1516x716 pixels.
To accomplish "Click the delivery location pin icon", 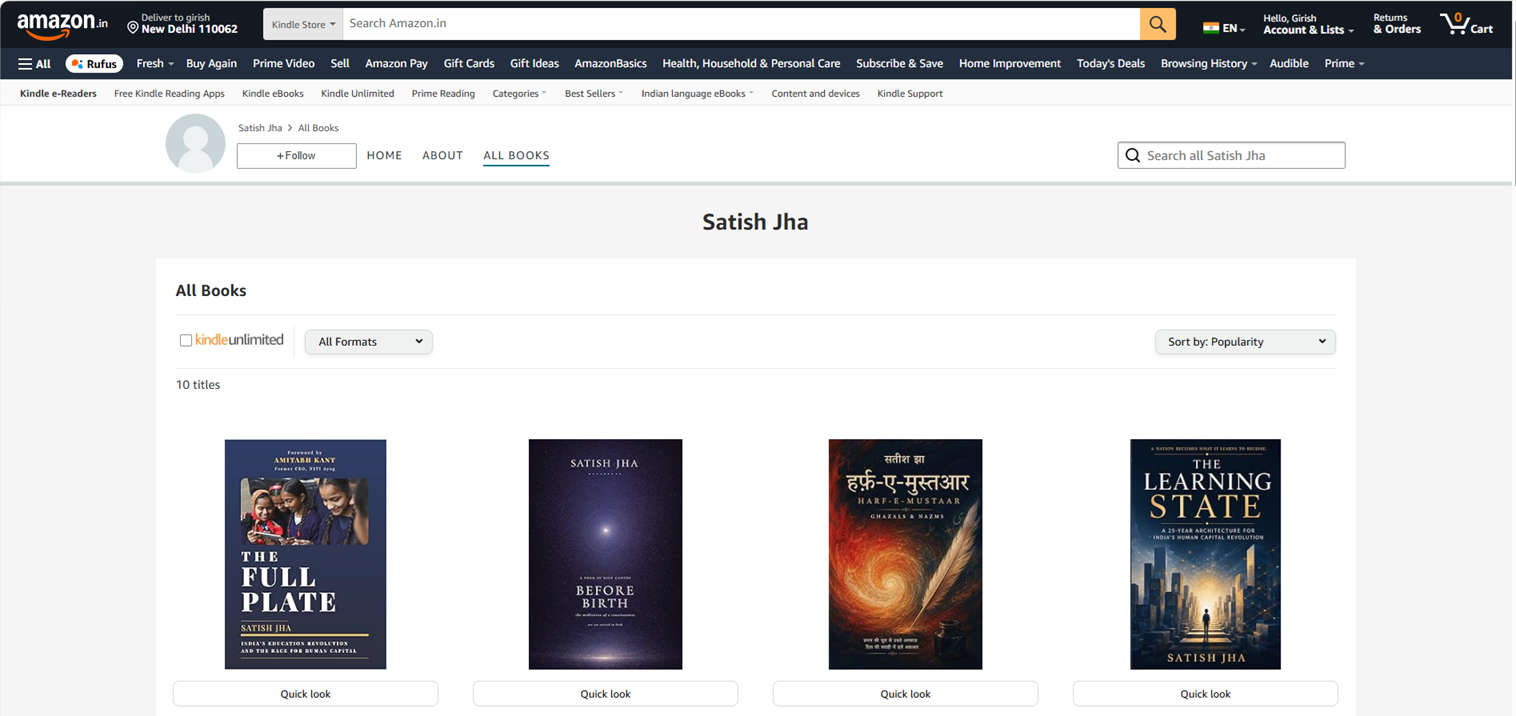I will [x=133, y=28].
